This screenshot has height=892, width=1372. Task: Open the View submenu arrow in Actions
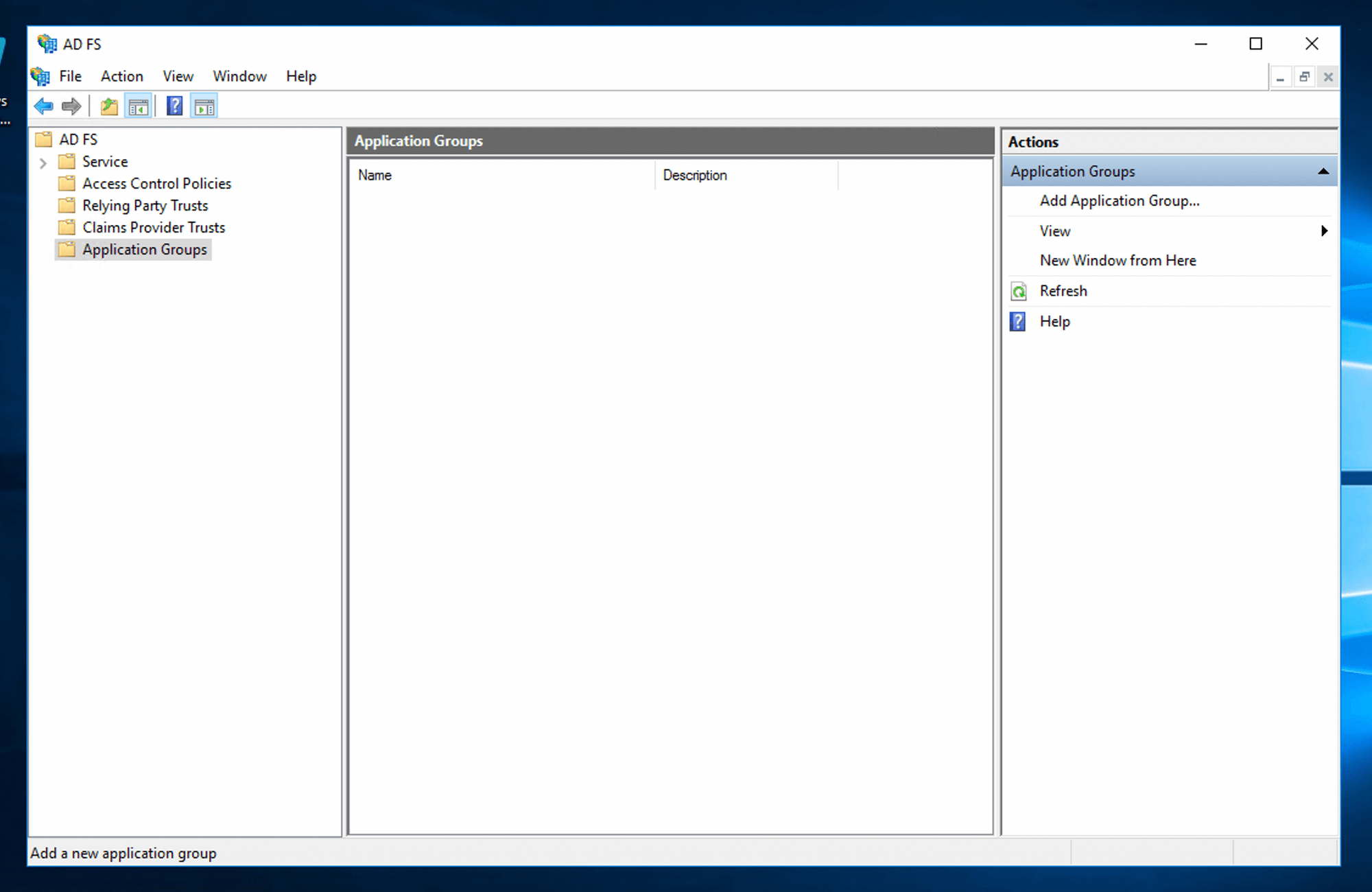[1324, 231]
